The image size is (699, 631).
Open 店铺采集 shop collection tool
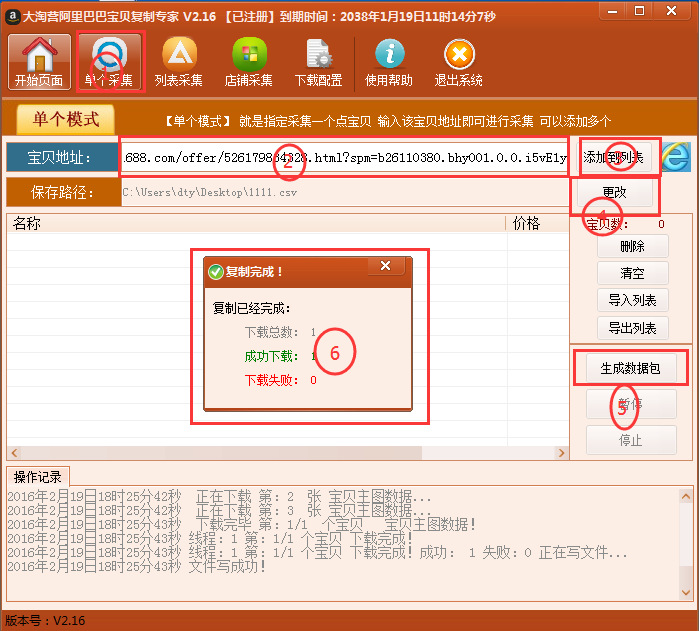[x=249, y=62]
